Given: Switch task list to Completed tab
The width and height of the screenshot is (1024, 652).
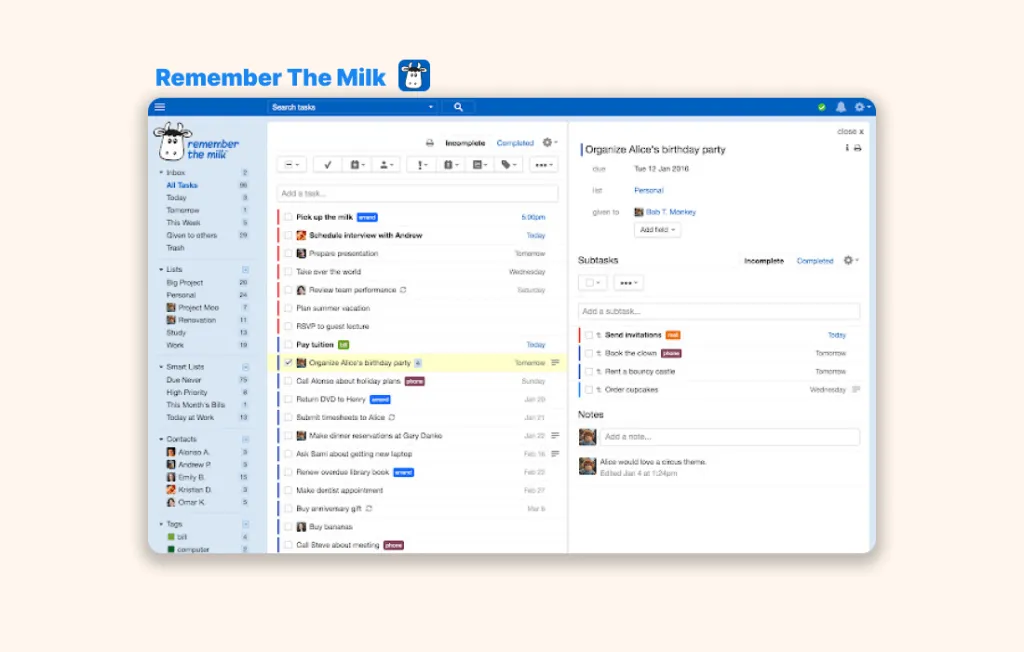Looking at the screenshot, I should (x=515, y=143).
